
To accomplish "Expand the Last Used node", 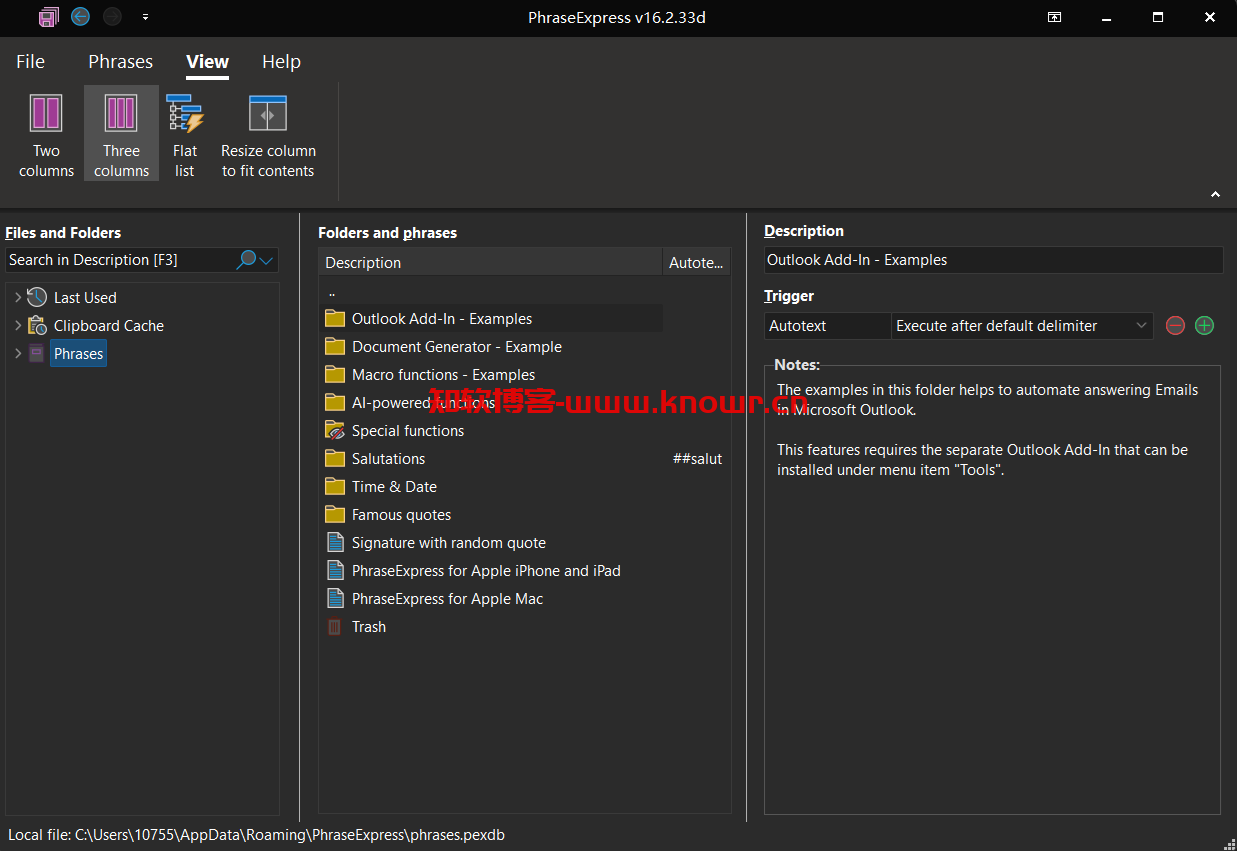I will pyautogui.click(x=18, y=298).
